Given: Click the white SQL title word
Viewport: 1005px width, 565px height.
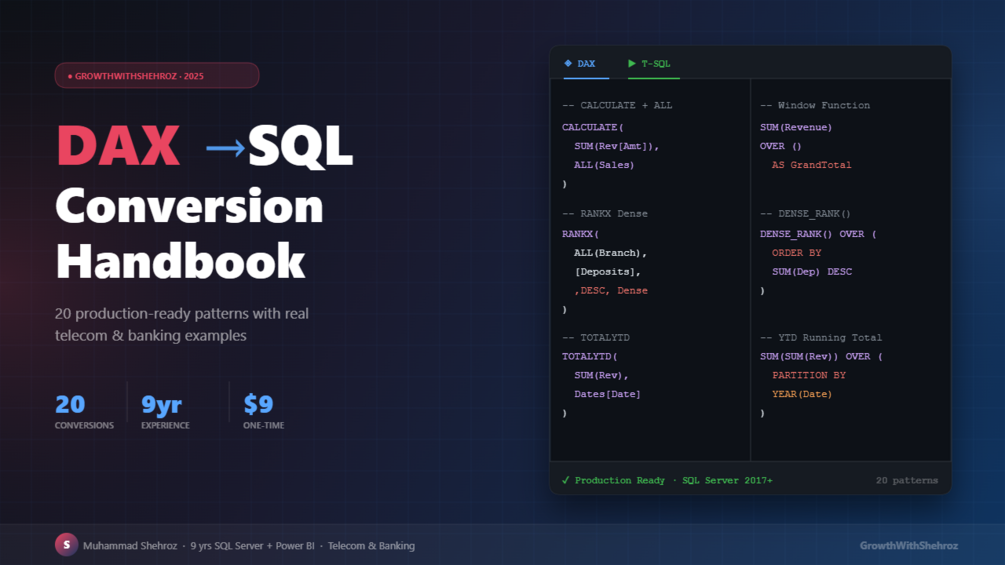Looking at the screenshot, I should pos(301,146).
